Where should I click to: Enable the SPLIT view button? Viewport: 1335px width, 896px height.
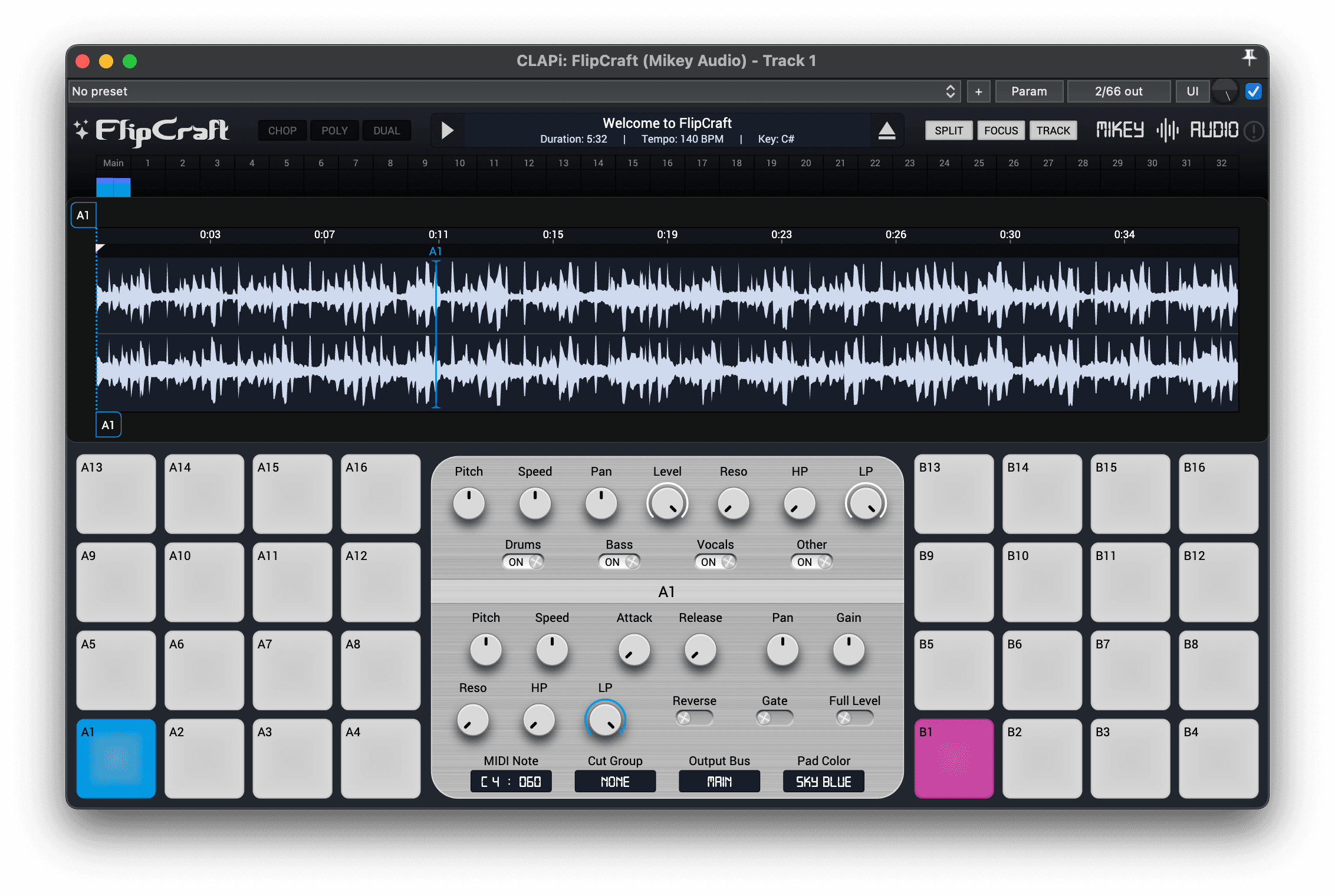click(949, 130)
